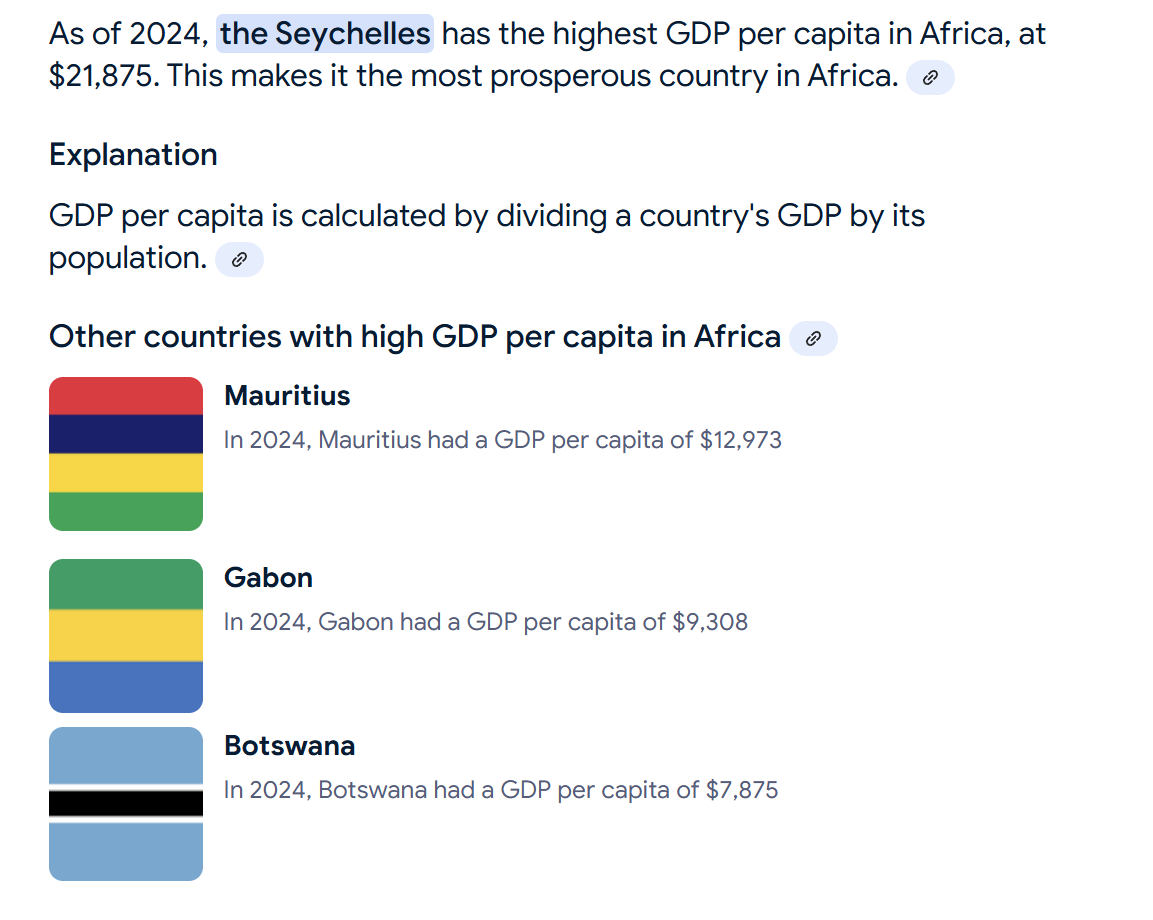Click the Mauritius flag image
This screenshot has width=1153, height=920.
point(126,454)
